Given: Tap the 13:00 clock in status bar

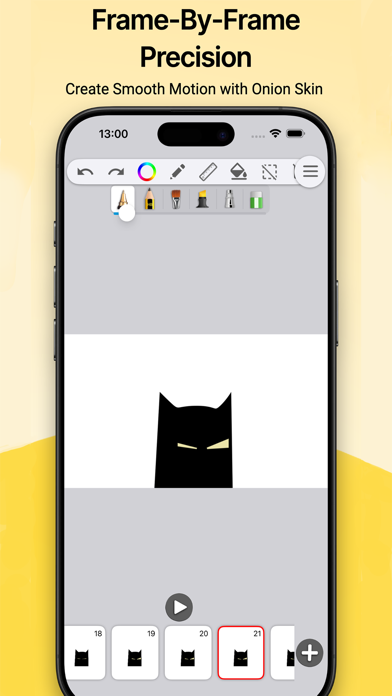Looking at the screenshot, I should point(113,134).
